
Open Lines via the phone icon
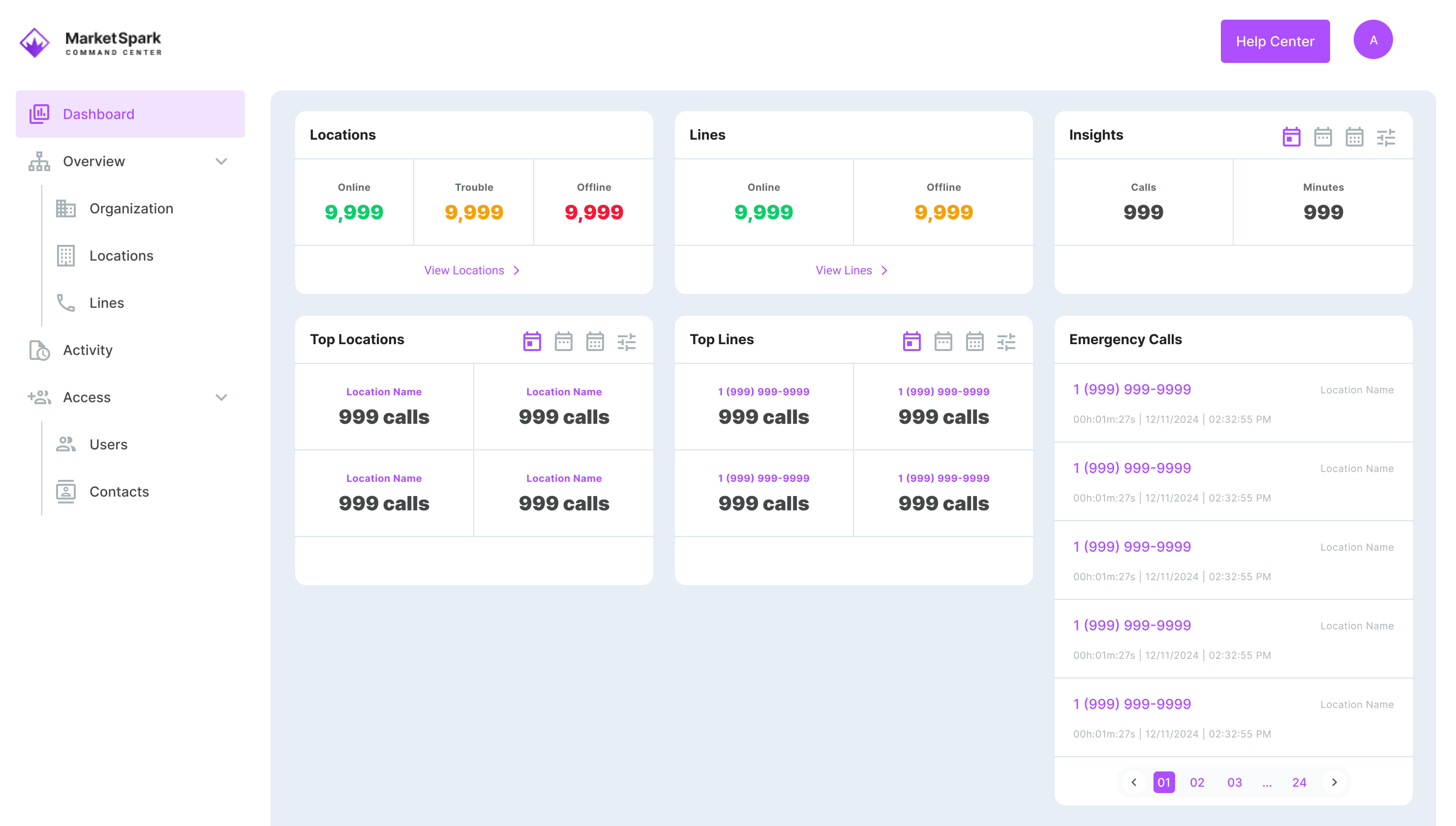pos(66,302)
